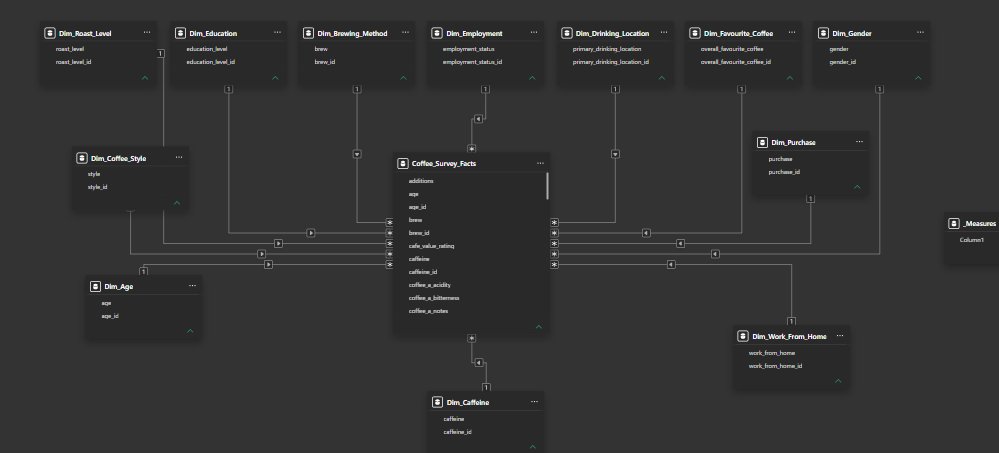Open more options for Dim_Roast_Level
The width and height of the screenshot is (999, 453).
pyautogui.click(x=147, y=32)
